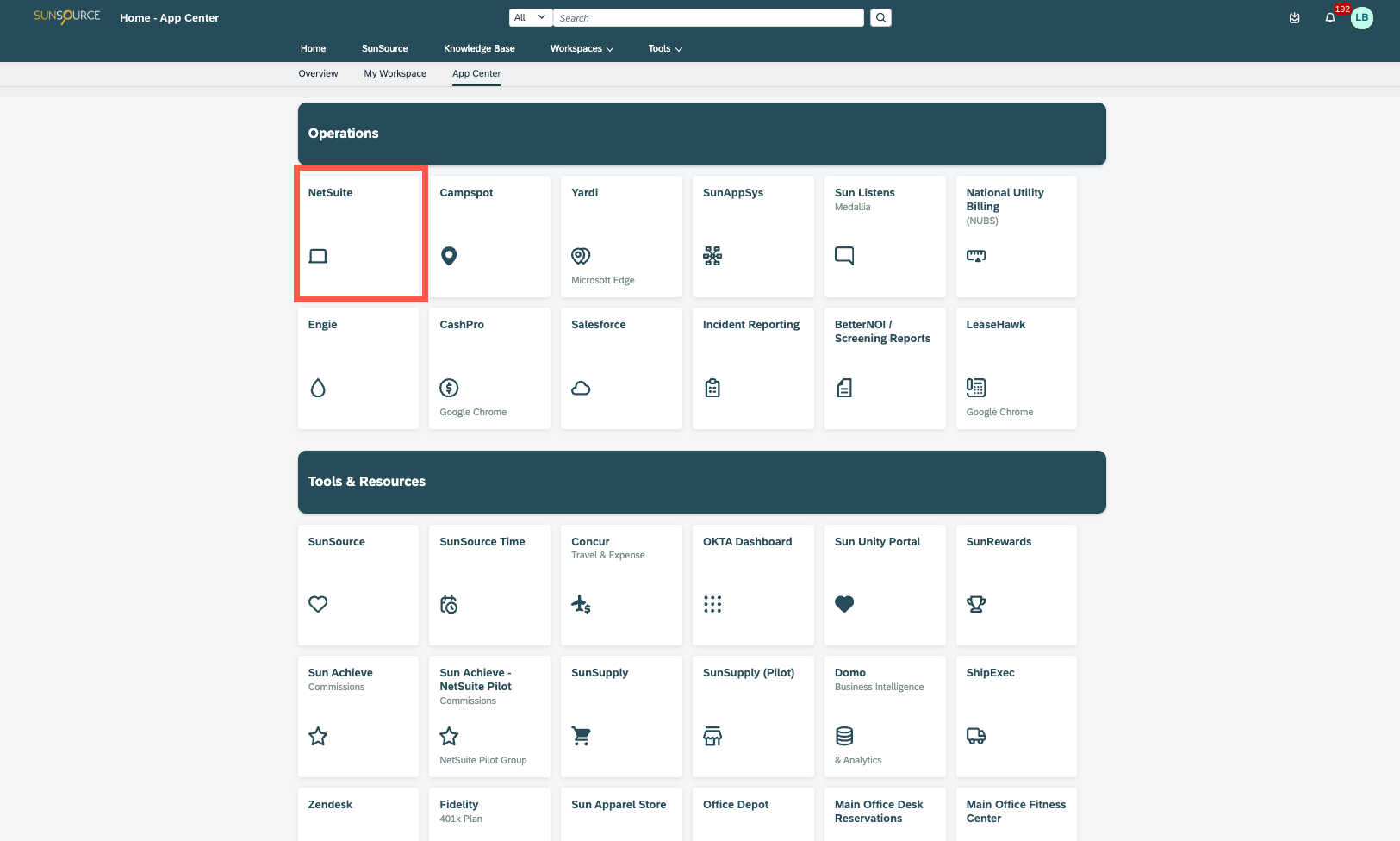Click the Travel & Expense subtitle
Viewport: 1400px width, 841px height.
tap(608, 555)
